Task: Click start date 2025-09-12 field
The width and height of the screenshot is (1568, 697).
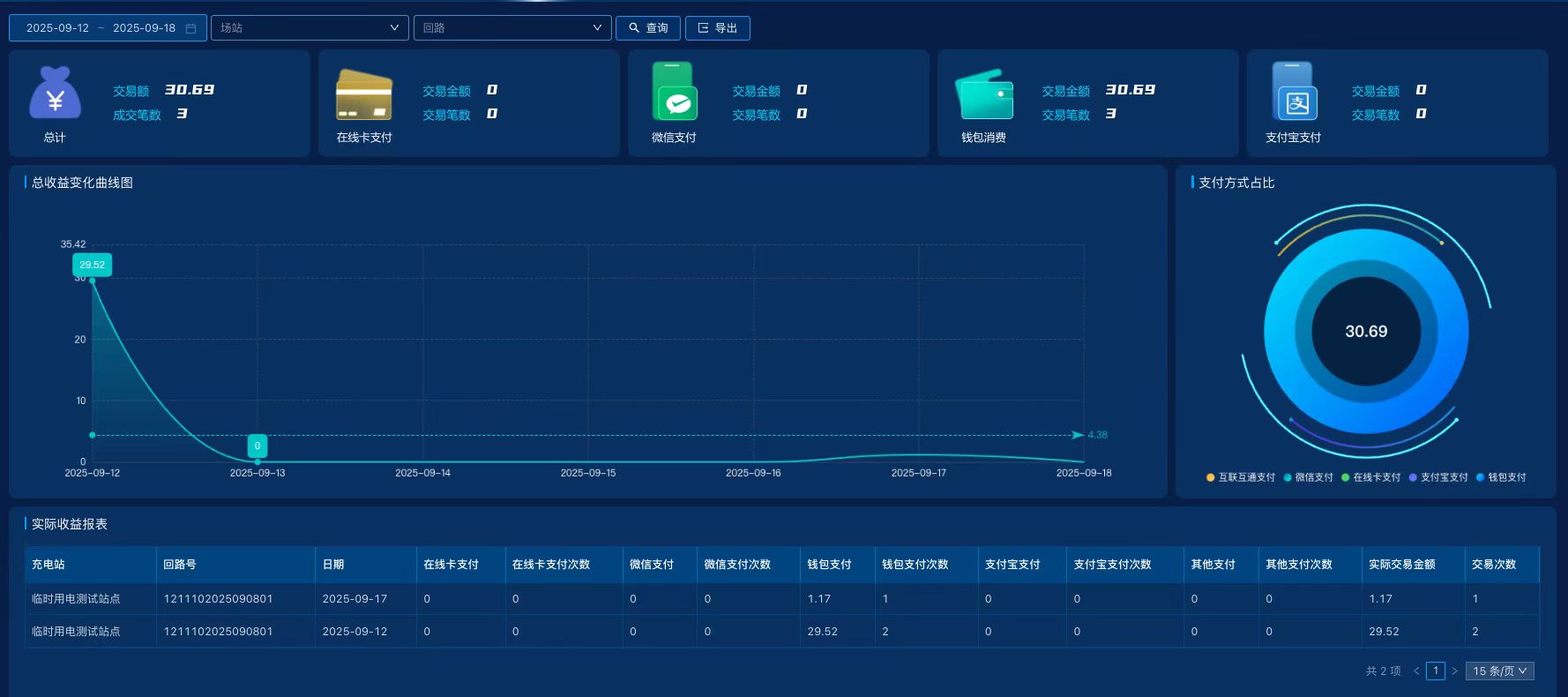Action: [x=57, y=28]
